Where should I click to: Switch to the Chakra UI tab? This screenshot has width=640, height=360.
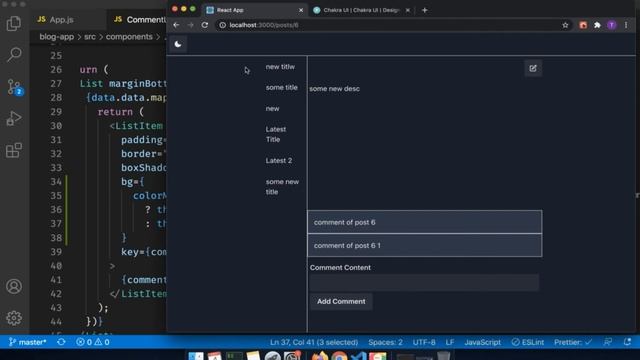coord(361,10)
